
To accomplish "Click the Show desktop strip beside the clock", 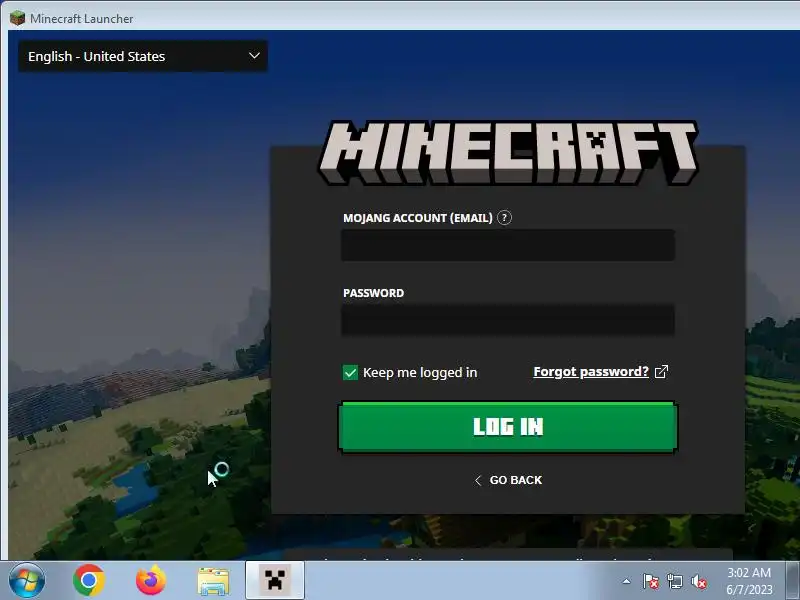I will (793, 581).
